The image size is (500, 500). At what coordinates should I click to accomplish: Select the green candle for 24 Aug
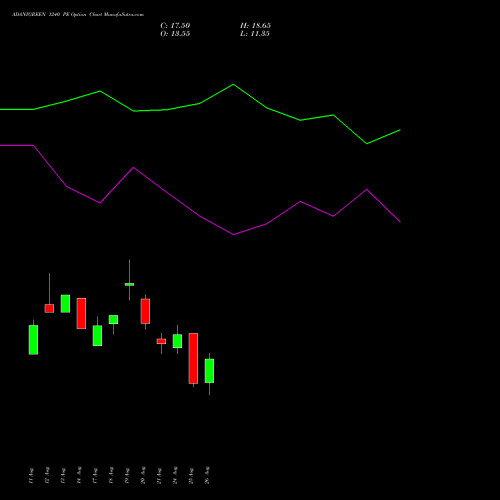tap(177, 341)
